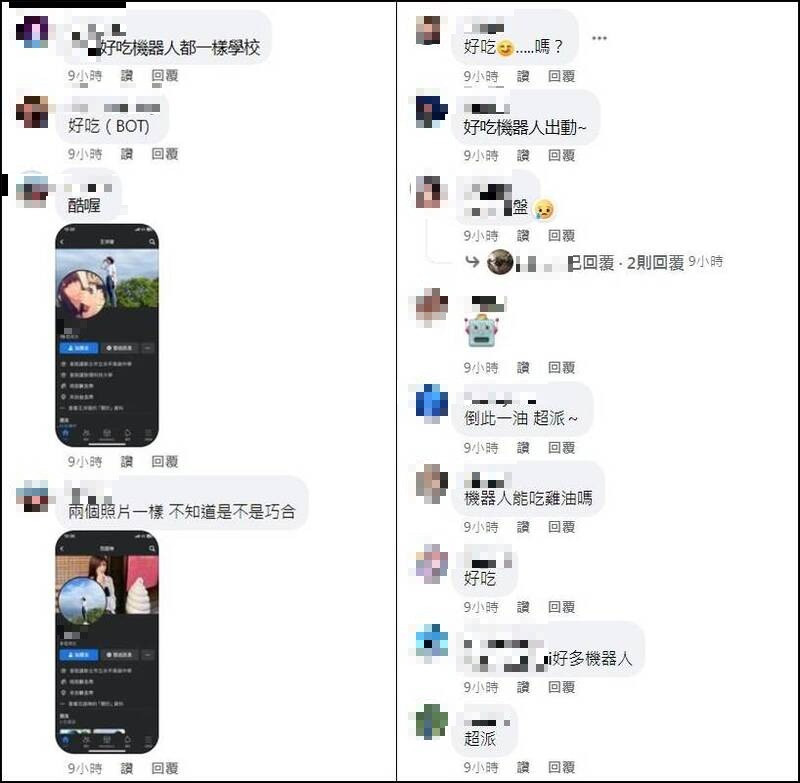Viewport: 800px width, 783px height.
Task: Like the last 超派 comment
Action: click(523, 767)
